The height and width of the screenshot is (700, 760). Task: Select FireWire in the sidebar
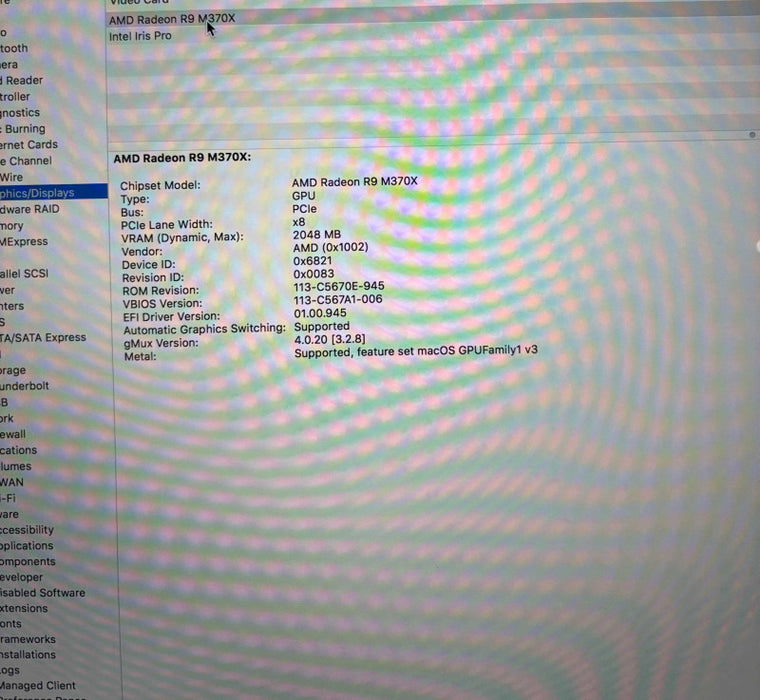(12, 177)
